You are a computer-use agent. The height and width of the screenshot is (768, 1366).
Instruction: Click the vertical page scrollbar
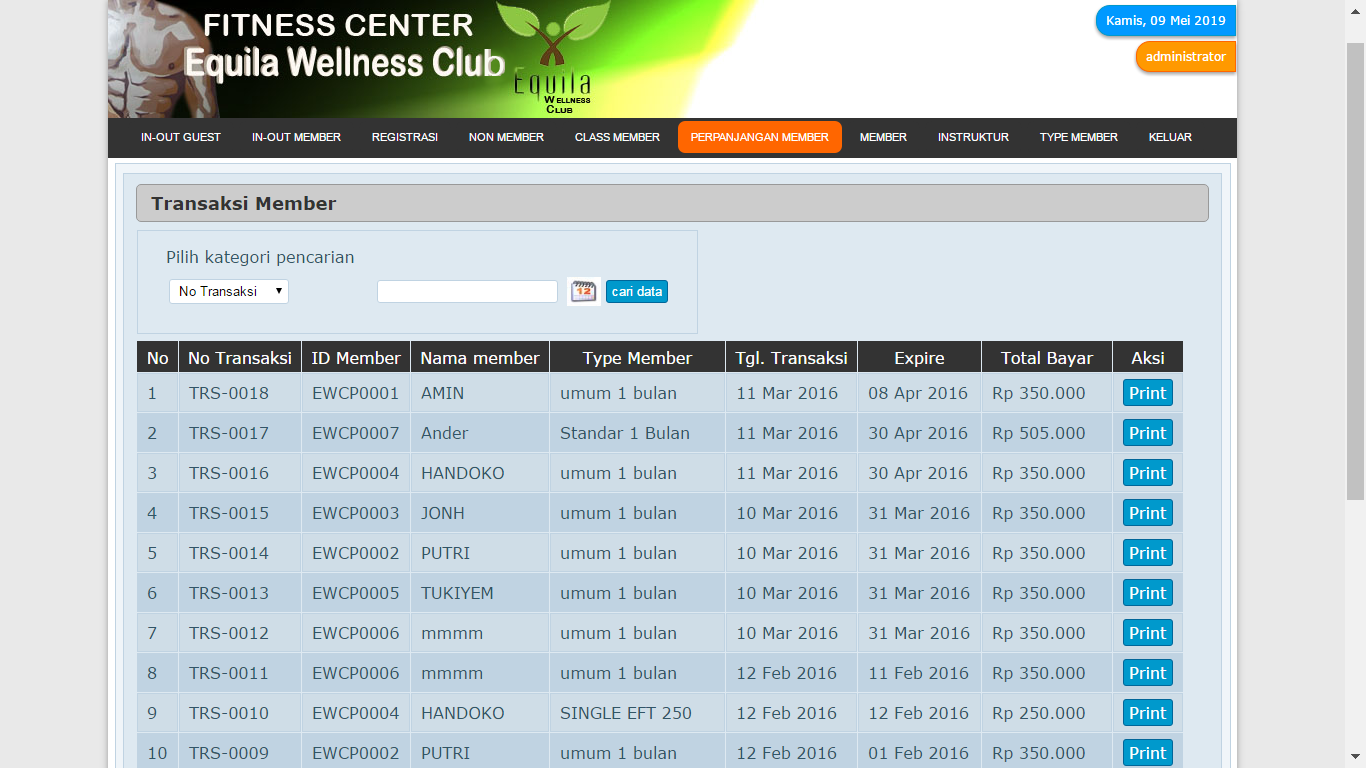pos(1355,270)
